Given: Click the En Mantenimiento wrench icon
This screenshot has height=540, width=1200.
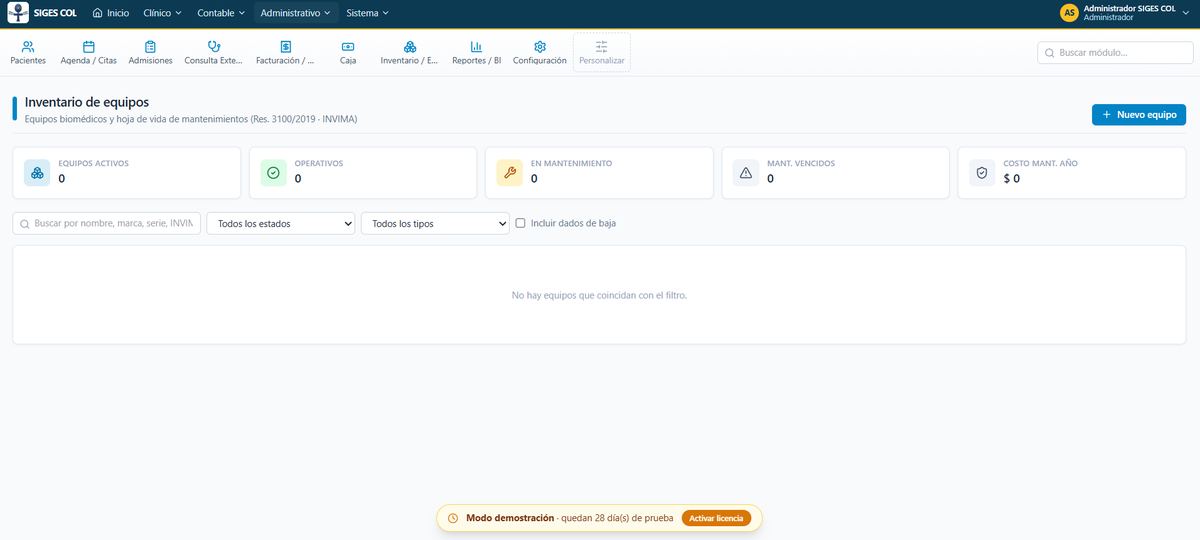Looking at the screenshot, I should point(509,173).
